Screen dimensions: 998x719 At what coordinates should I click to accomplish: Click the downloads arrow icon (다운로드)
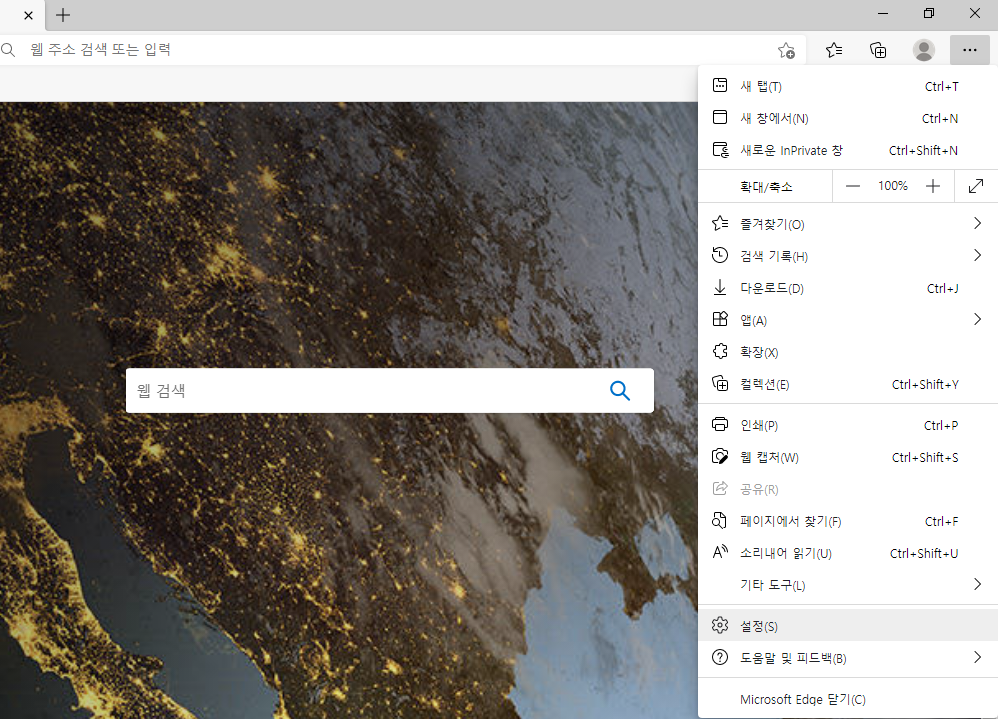(720, 288)
